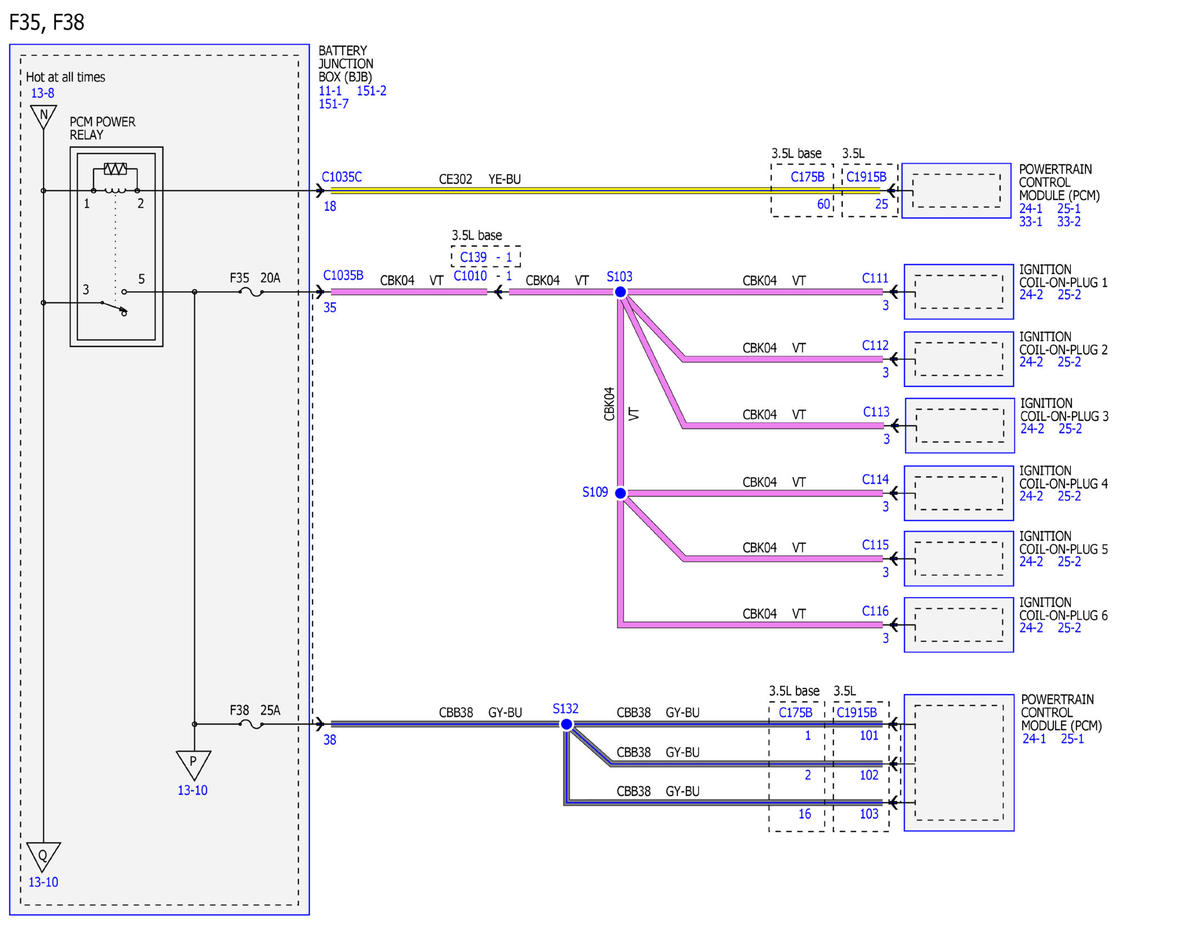Follow the 13-10 link below the Q symbol
Viewport: 1200px width, 927px height.
(x=43, y=883)
